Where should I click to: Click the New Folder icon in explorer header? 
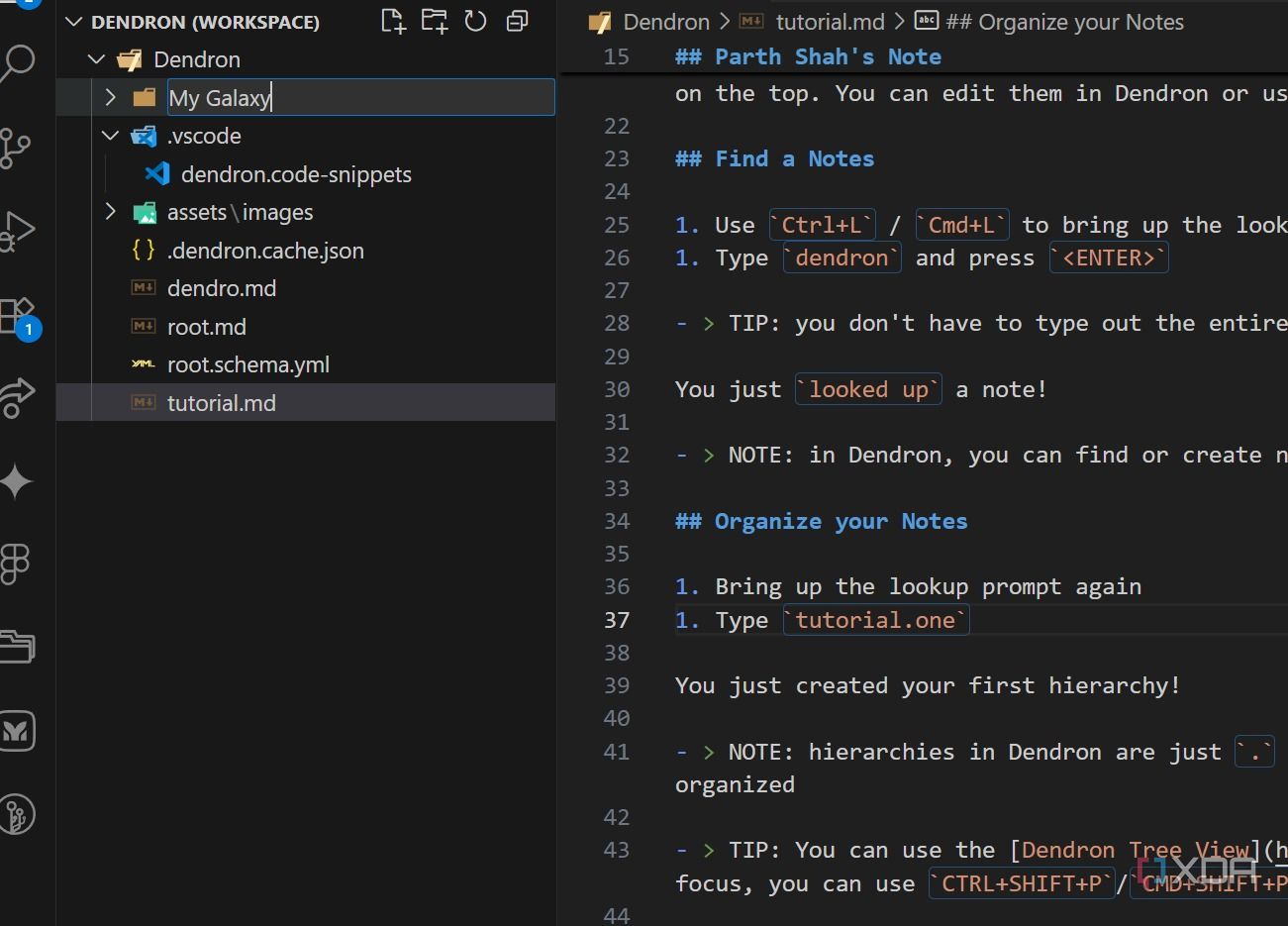coord(434,21)
